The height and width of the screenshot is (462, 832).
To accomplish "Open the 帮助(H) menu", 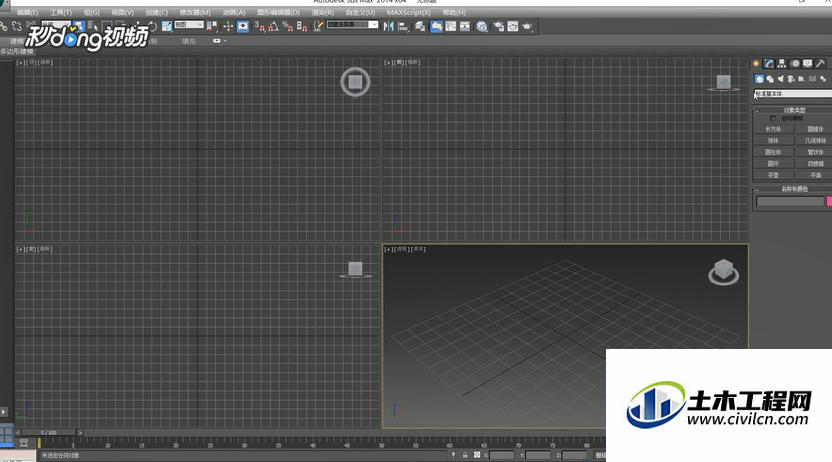I will pos(454,12).
